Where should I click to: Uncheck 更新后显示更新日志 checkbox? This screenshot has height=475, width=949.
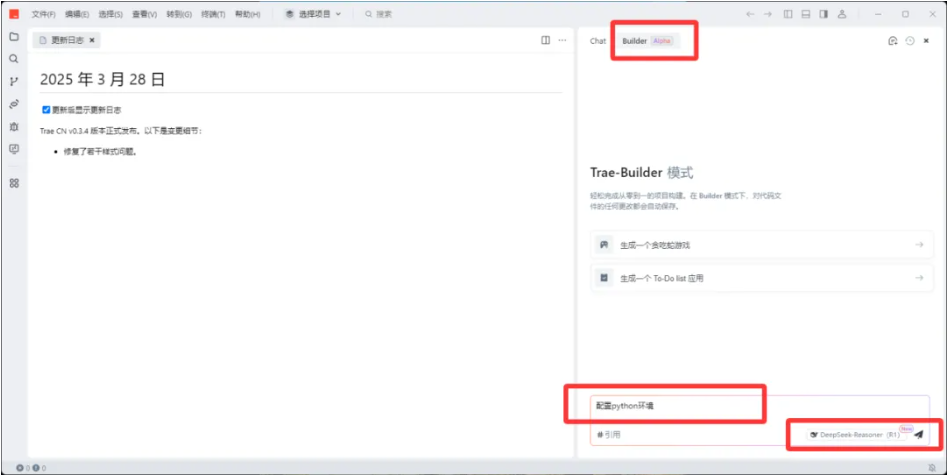pos(46,110)
